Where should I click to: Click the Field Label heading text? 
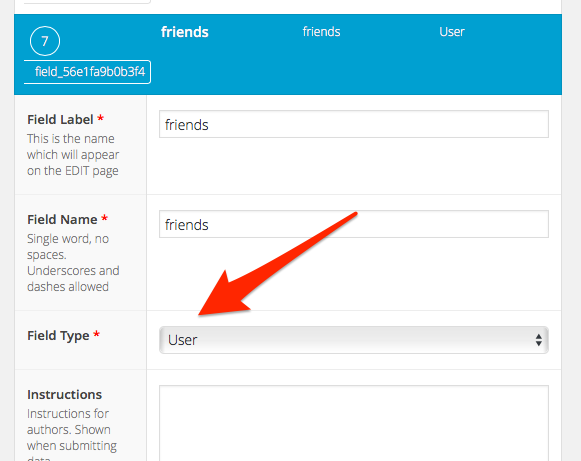(x=60, y=120)
